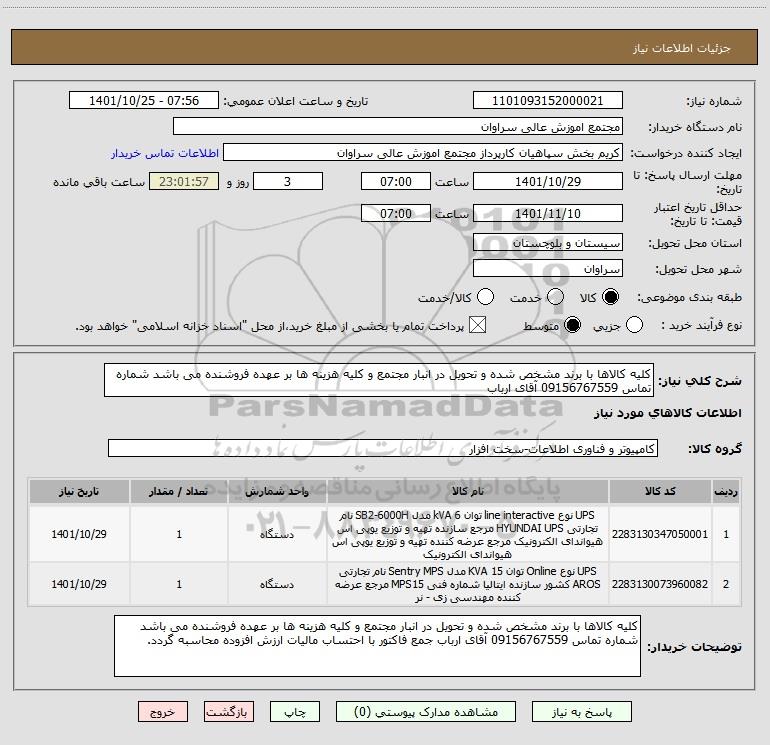The height and width of the screenshot is (745, 770).
Task: Click the بازگشت back button
Action: (x=229, y=712)
